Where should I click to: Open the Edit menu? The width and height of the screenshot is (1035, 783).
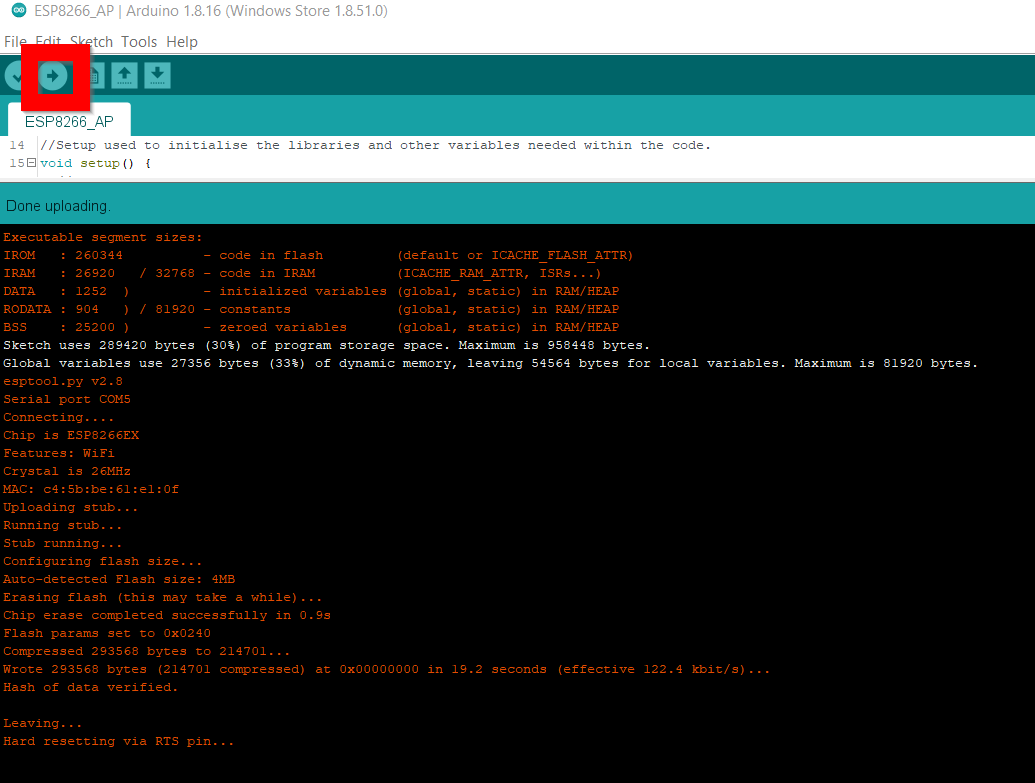coord(48,42)
